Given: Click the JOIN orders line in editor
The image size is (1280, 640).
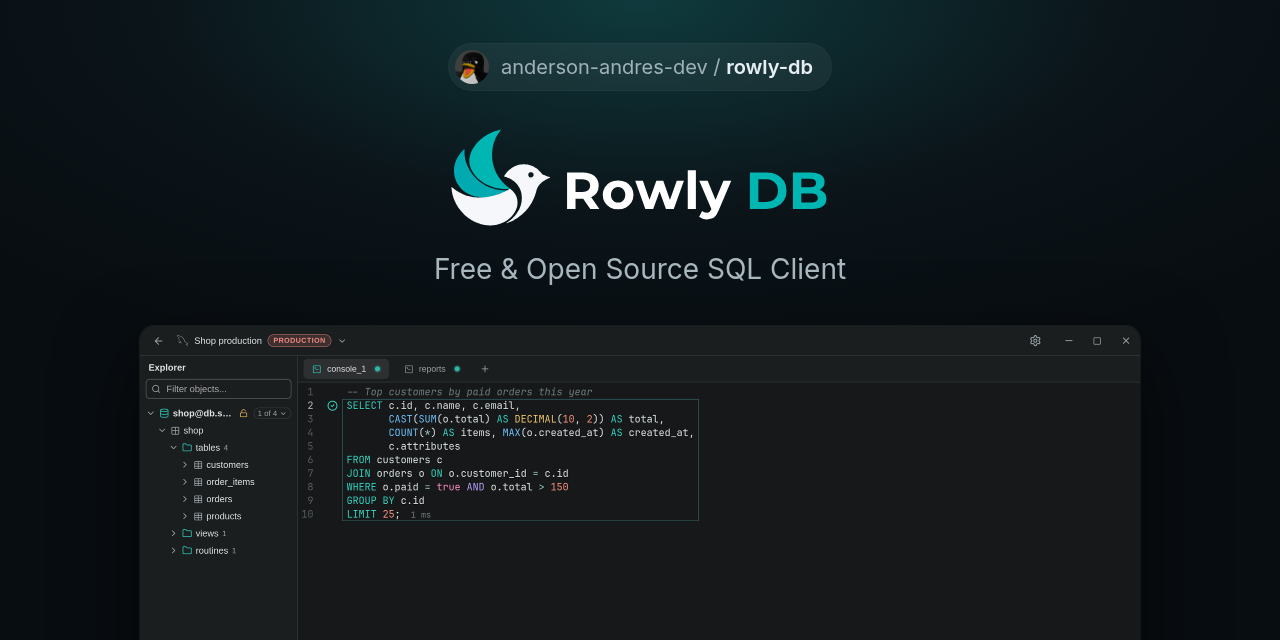Looking at the screenshot, I should click(457, 474).
